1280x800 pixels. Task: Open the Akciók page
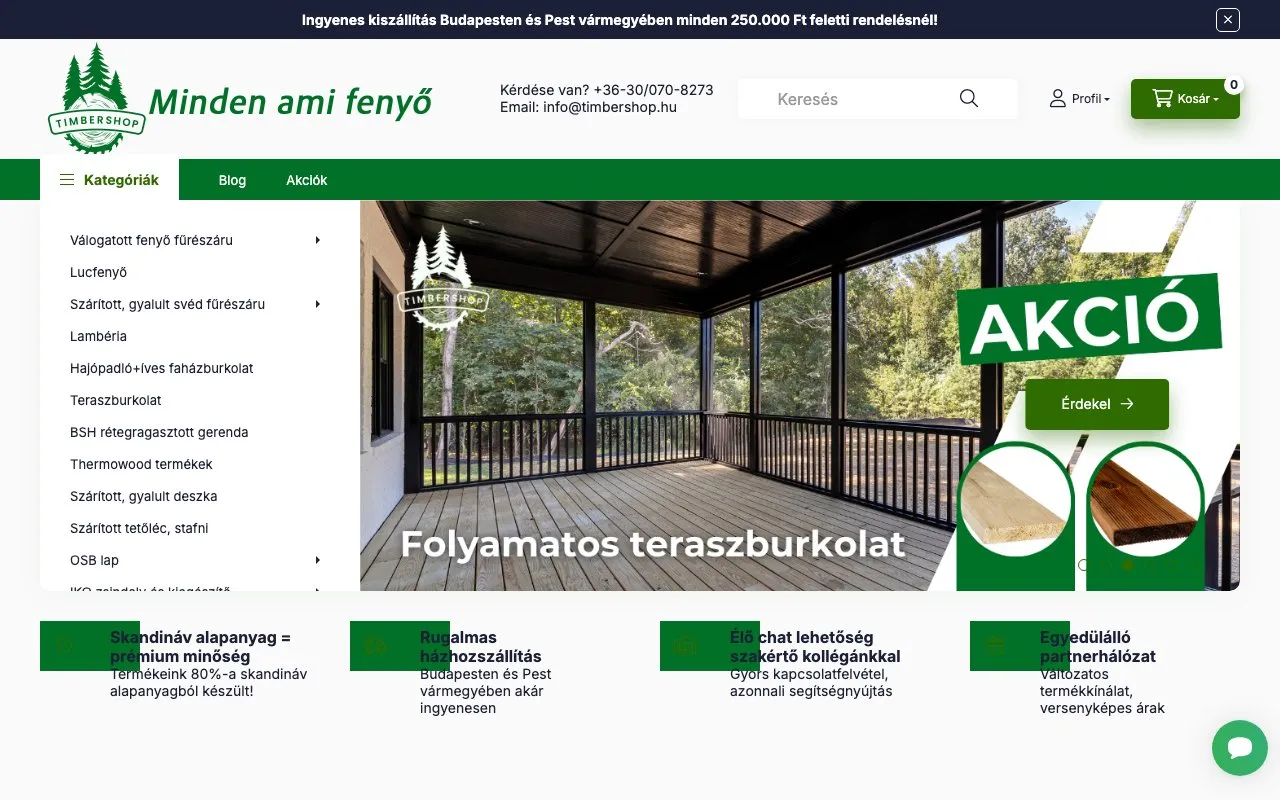pos(307,180)
